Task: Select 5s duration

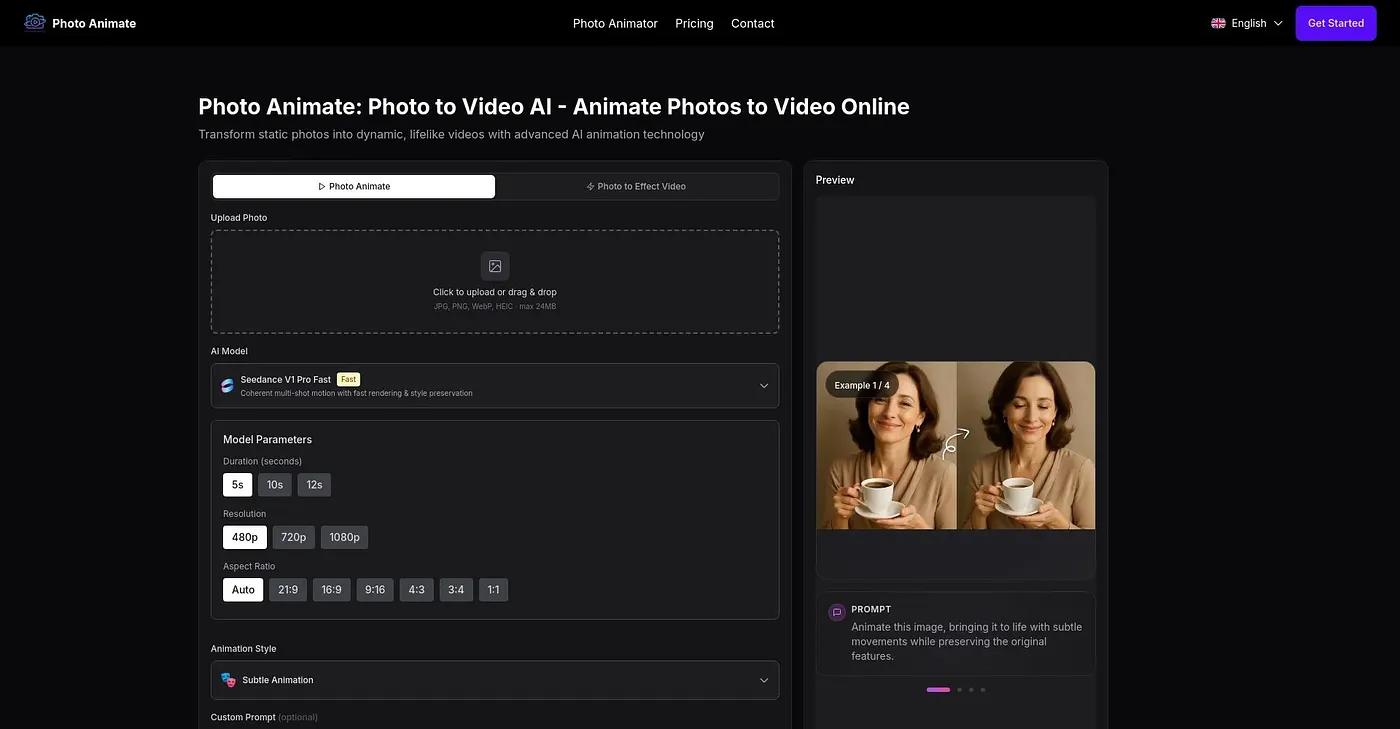Action: 238,485
